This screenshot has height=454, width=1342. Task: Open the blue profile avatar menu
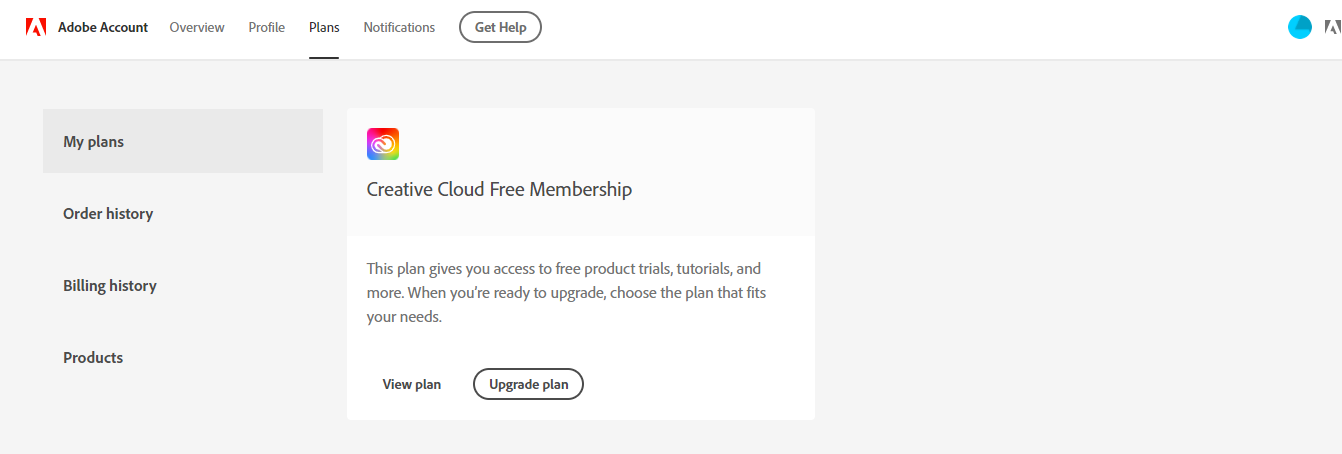(x=1299, y=28)
